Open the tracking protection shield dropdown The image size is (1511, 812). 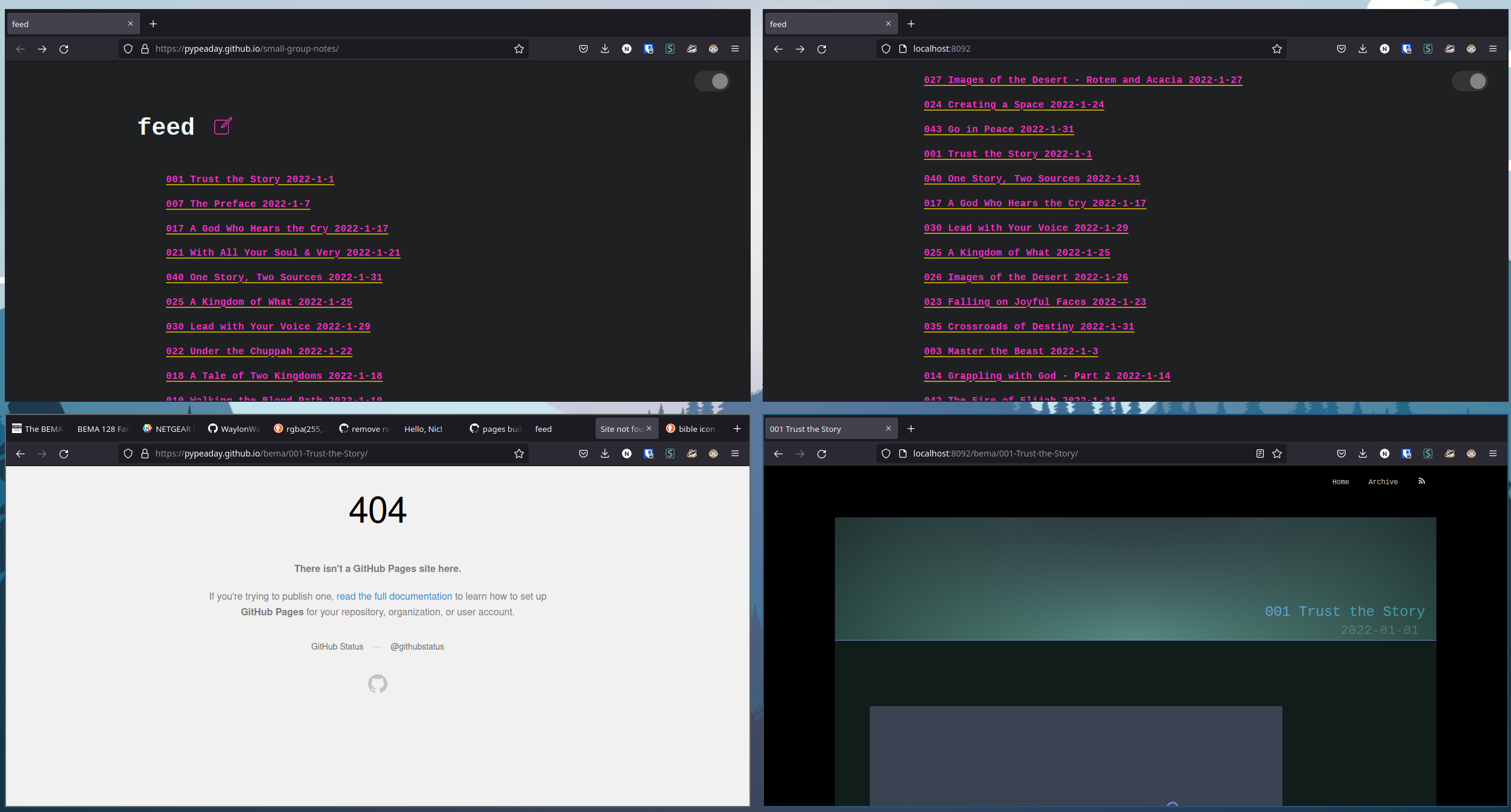click(127, 49)
